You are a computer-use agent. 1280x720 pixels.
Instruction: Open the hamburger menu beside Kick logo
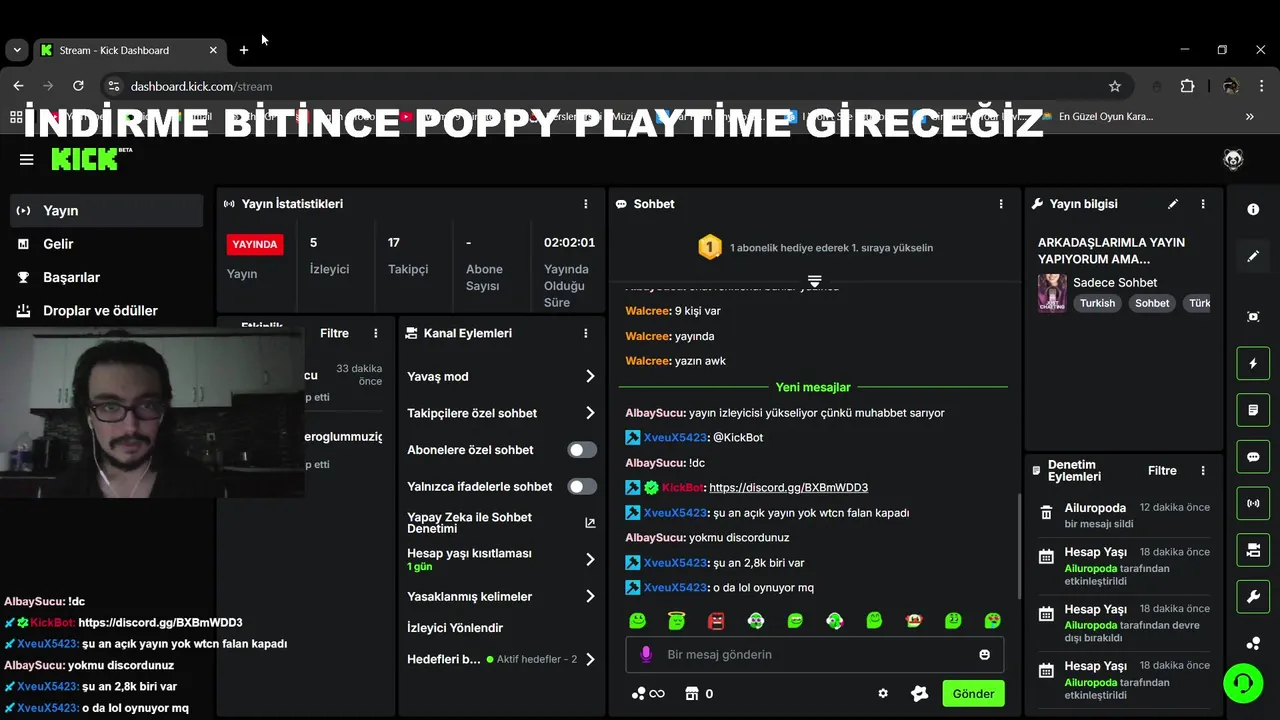[27, 159]
